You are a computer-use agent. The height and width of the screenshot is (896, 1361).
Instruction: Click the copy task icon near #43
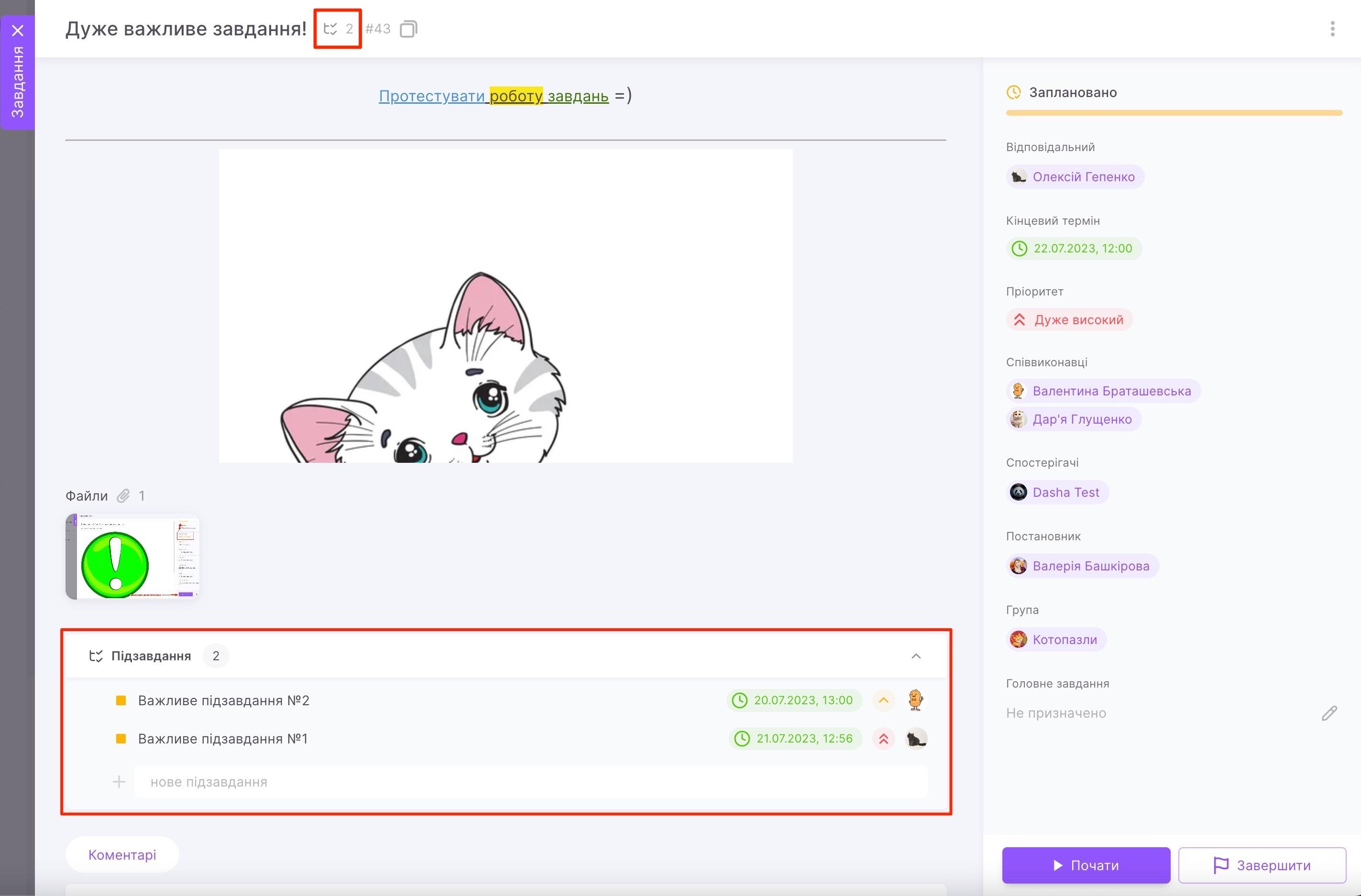coord(408,29)
